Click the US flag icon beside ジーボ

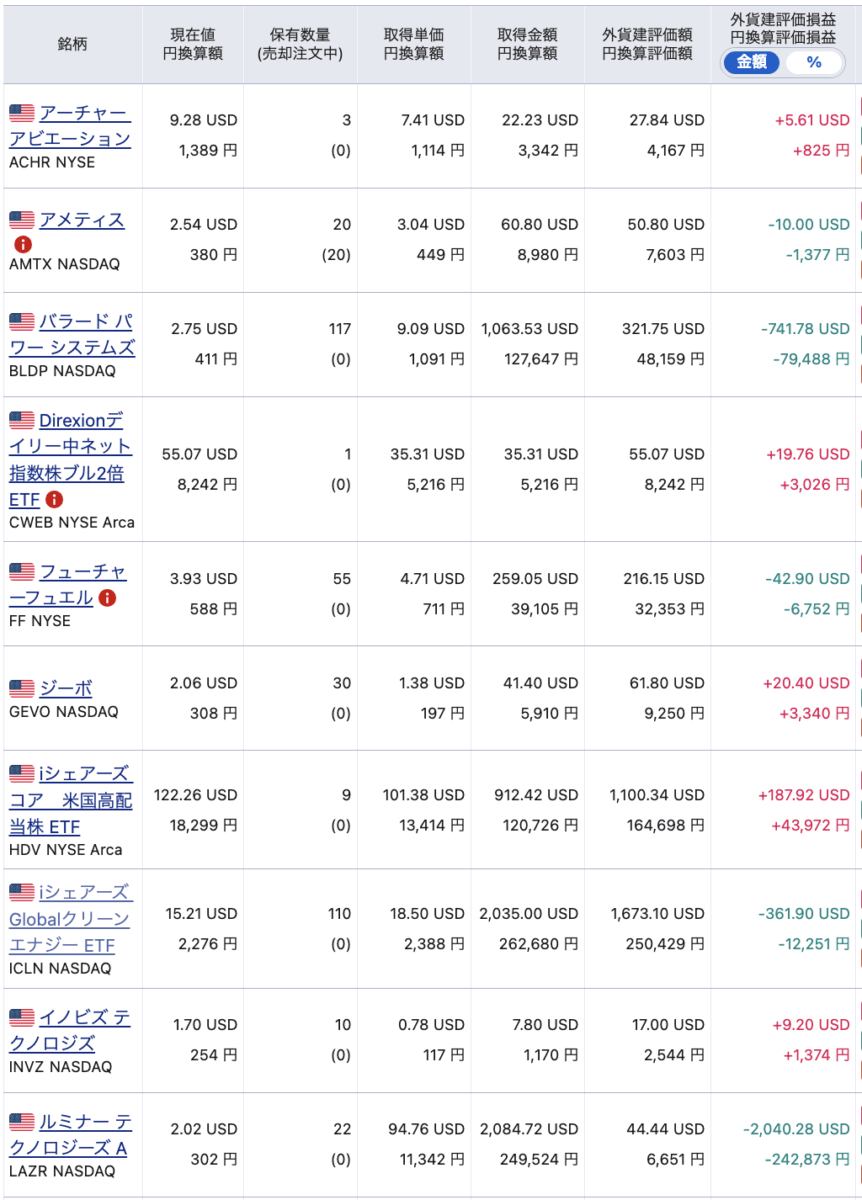tap(22, 688)
